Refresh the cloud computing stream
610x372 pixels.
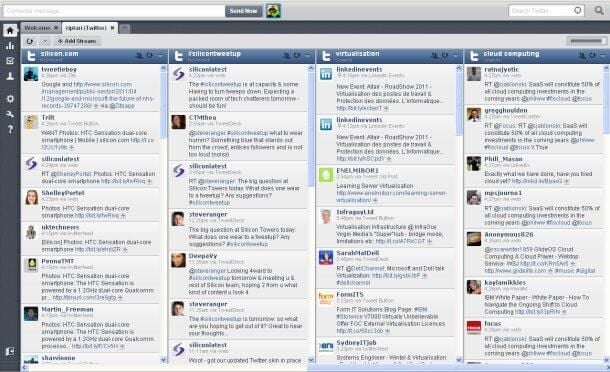click(x=592, y=56)
